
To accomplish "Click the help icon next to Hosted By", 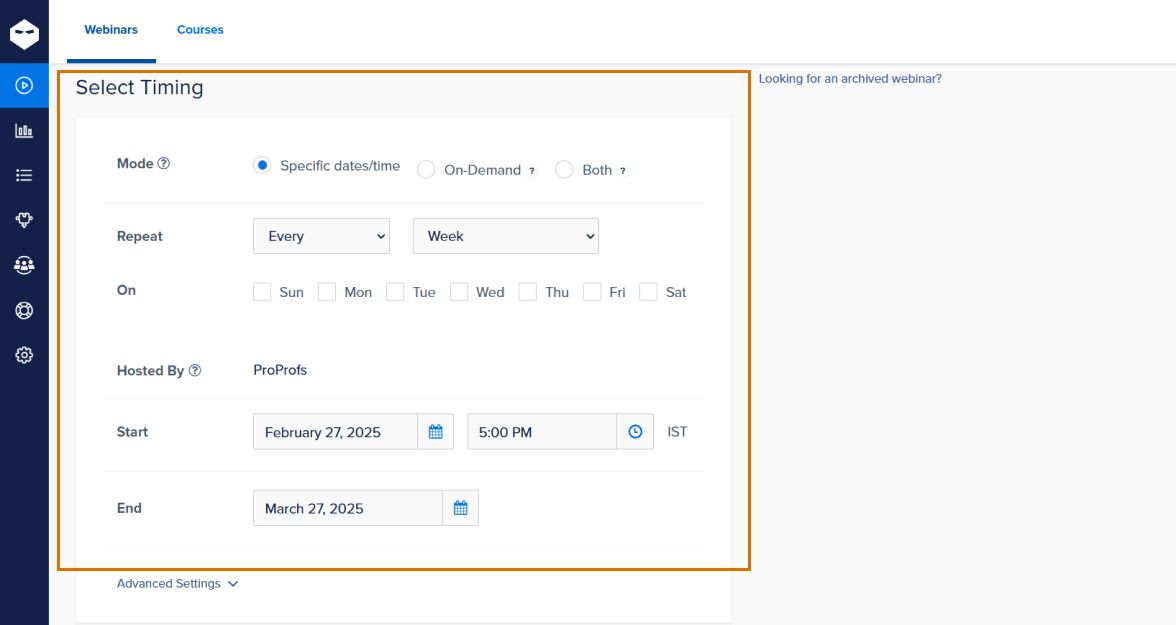I will point(195,370).
